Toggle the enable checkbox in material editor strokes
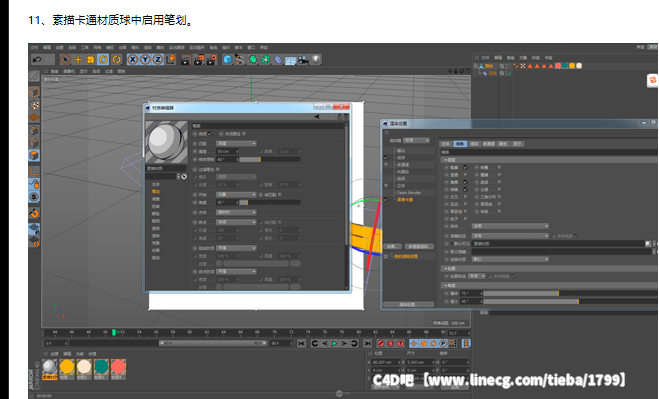Viewport: 659px width, 399px height. point(209,134)
